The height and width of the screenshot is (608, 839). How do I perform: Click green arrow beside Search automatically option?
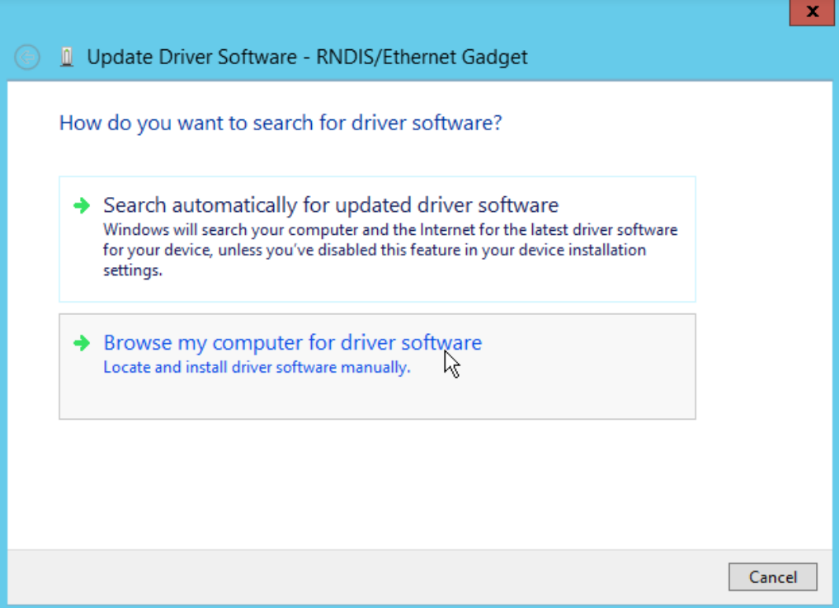point(81,206)
